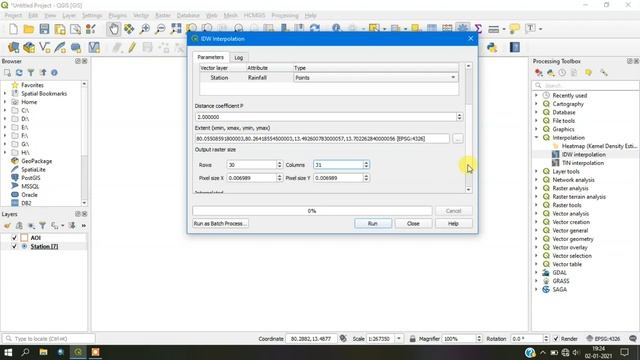
Task: Refresh the Browser panel
Action: 19,73
